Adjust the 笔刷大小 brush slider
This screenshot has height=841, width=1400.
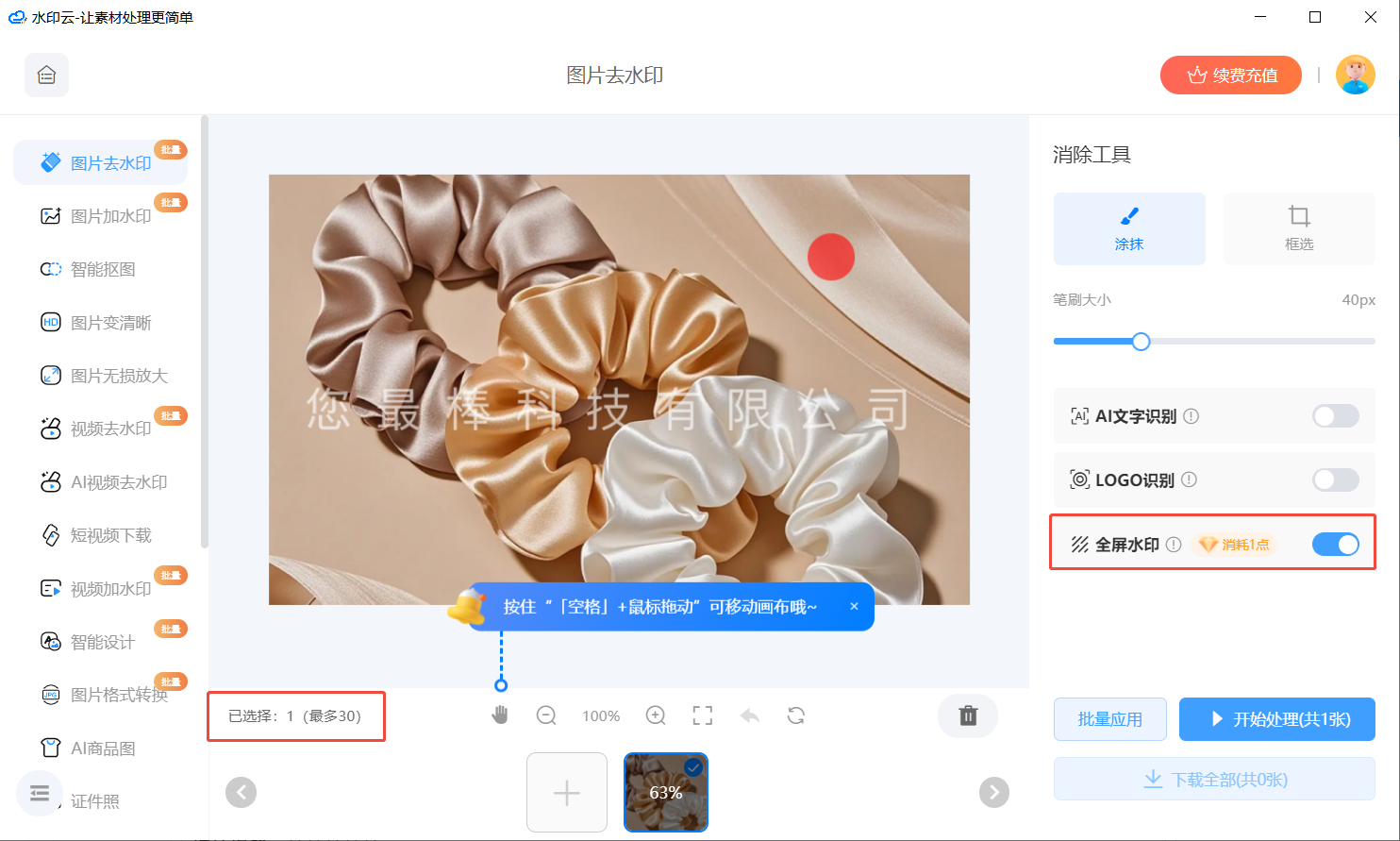(x=1141, y=342)
